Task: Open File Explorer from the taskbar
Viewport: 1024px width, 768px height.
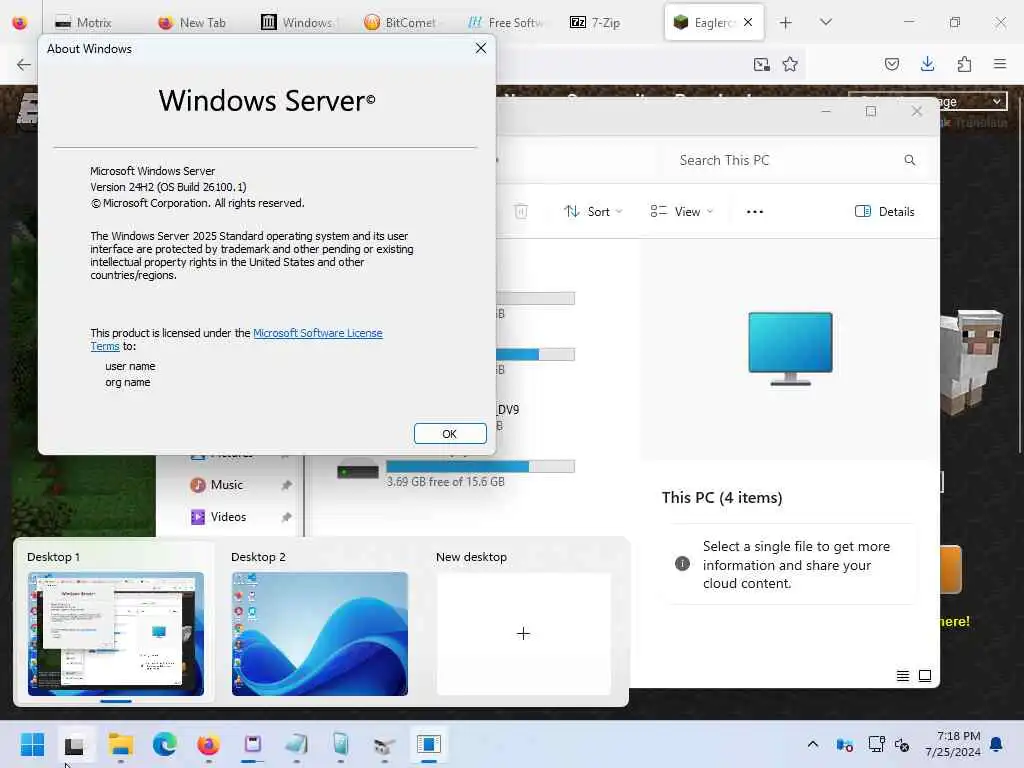Action: pyautogui.click(x=120, y=744)
